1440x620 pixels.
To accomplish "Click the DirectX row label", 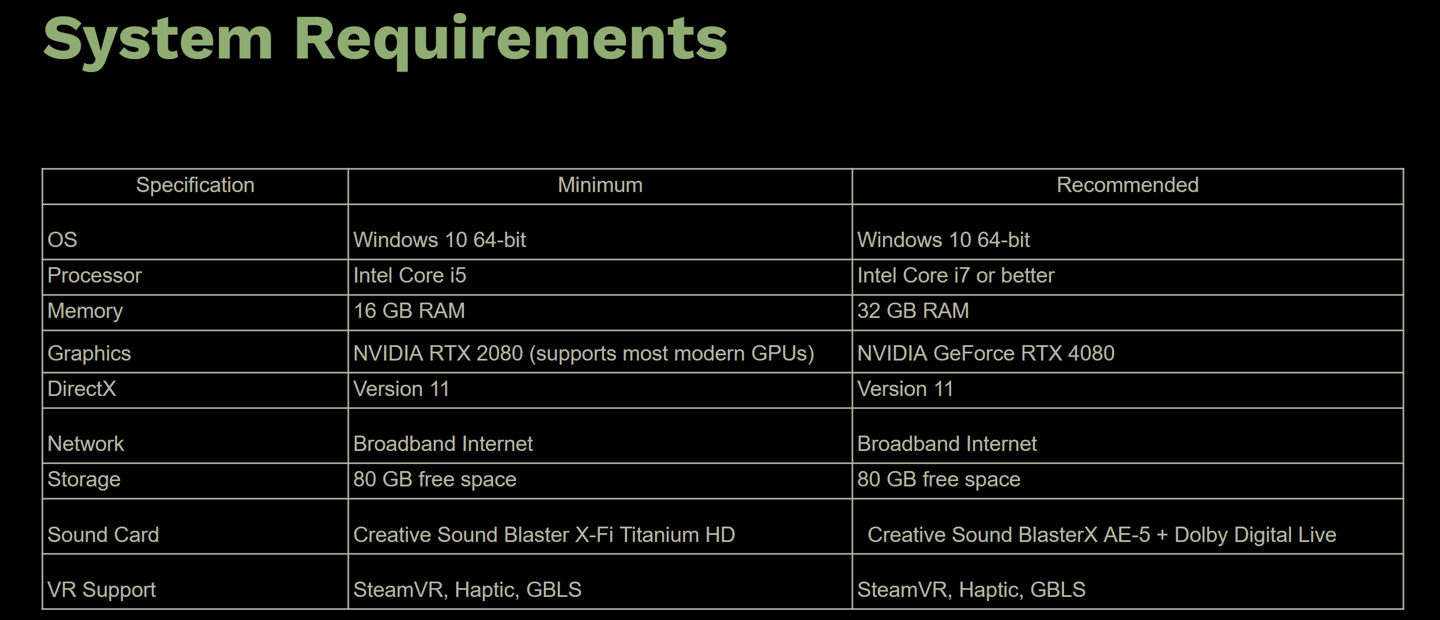I will point(82,389).
